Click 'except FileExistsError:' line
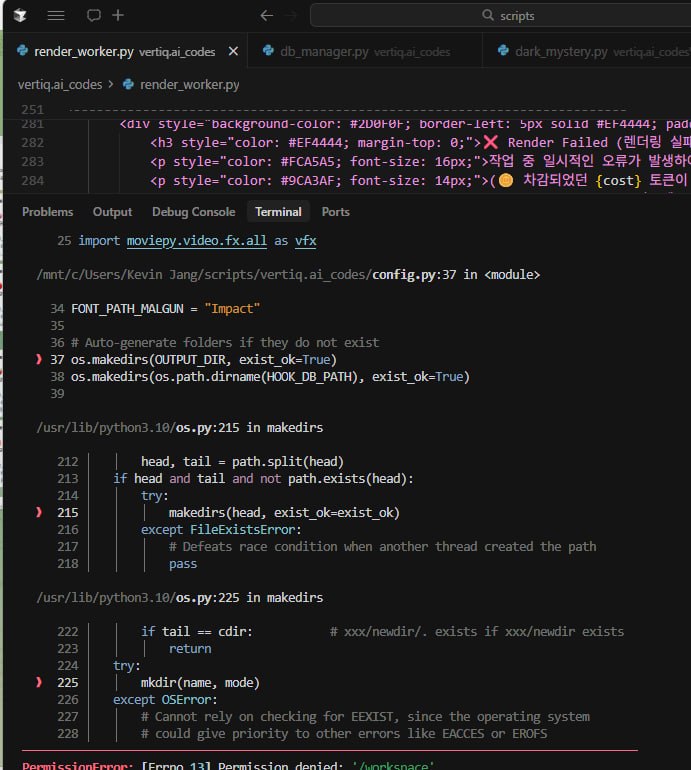Screen dimensions: 691x770 point(221,530)
